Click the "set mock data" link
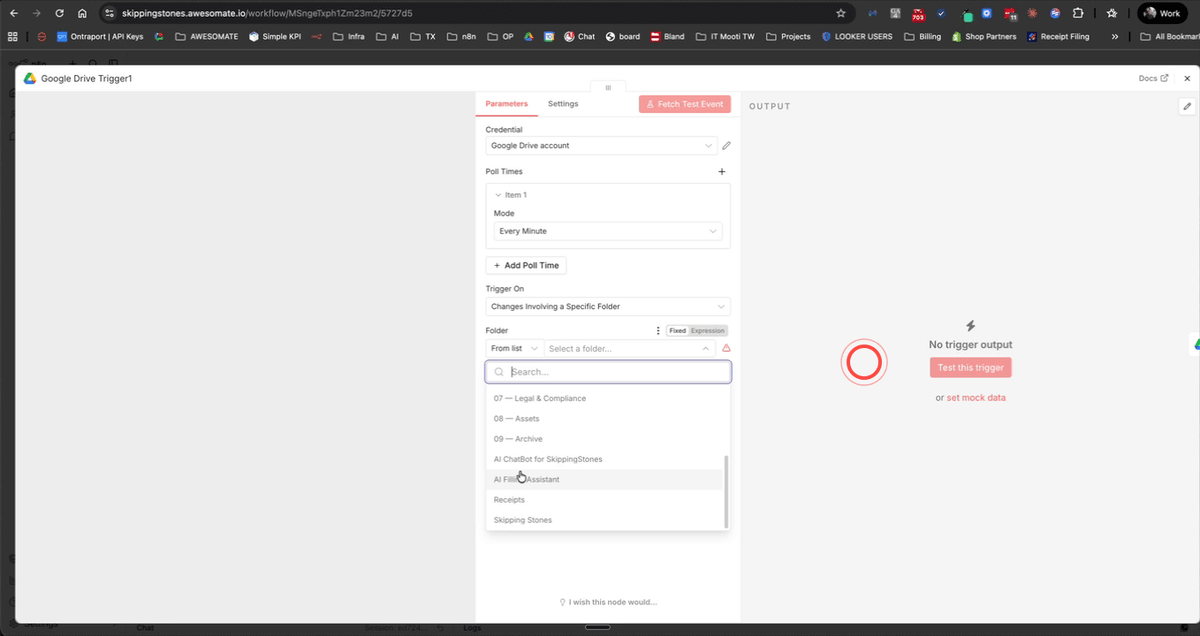 tap(975, 397)
